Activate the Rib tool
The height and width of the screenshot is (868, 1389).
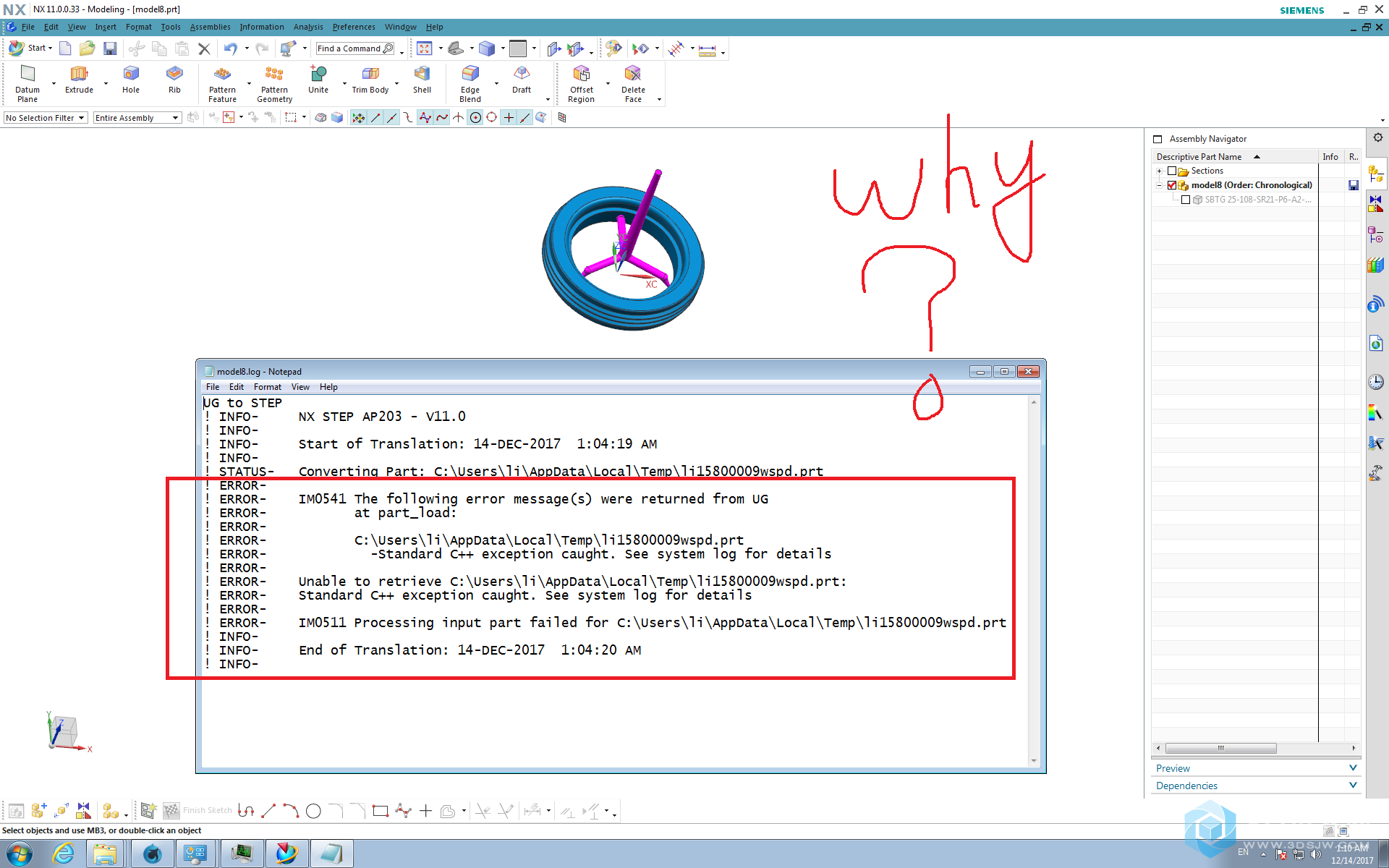point(174,80)
